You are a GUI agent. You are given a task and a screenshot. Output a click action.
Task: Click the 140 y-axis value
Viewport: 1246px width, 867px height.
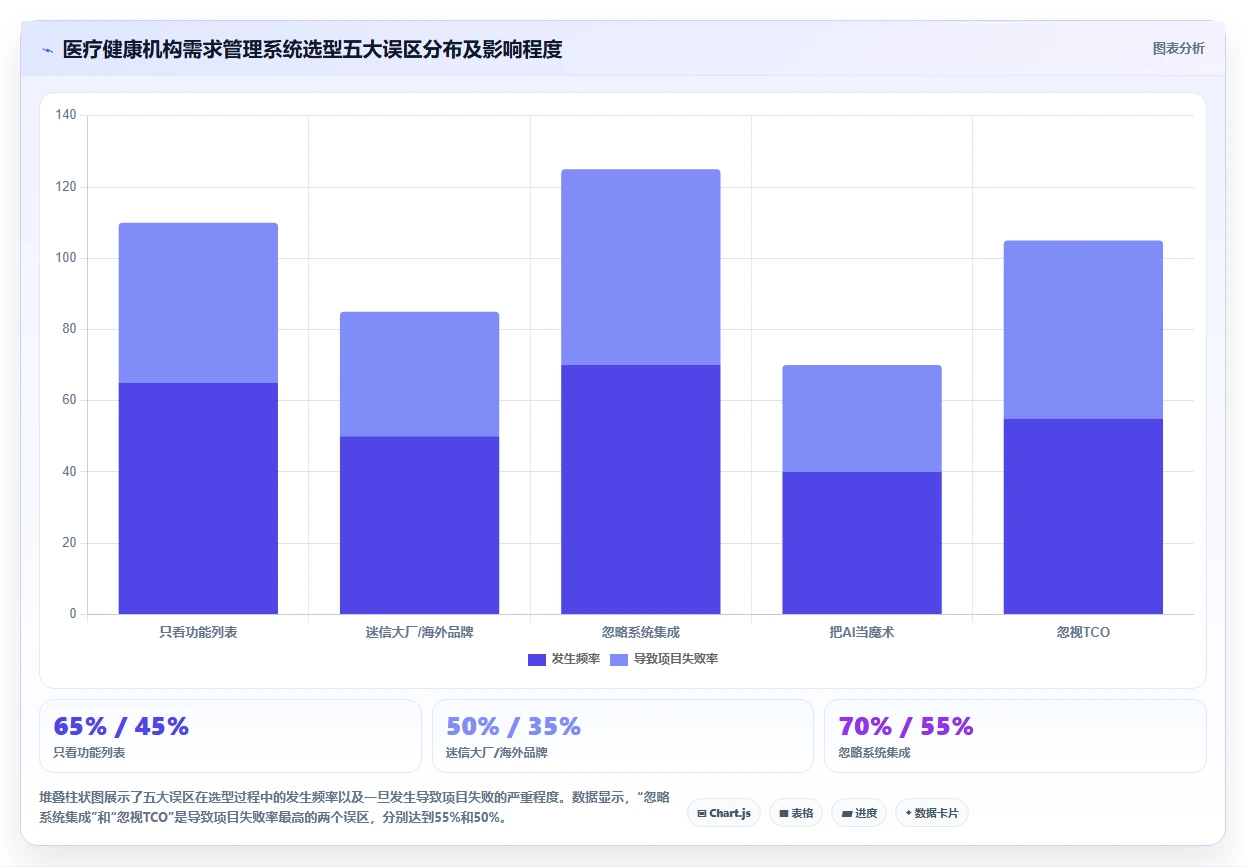coord(66,116)
